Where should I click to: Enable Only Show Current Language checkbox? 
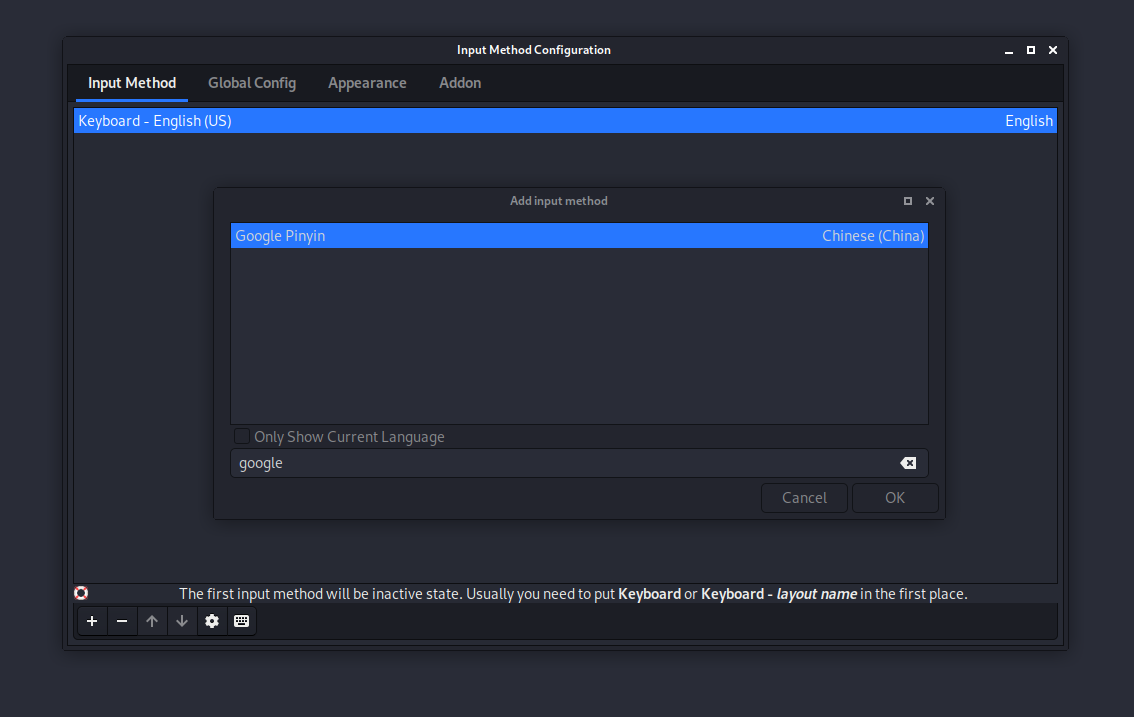point(242,437)
